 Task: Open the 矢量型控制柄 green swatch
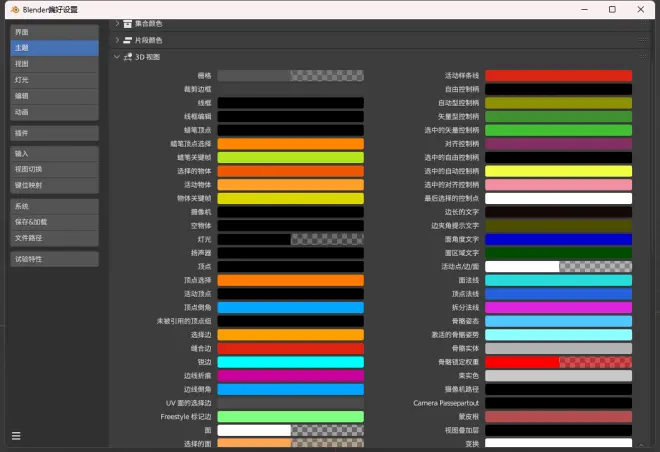click(x=559, y=117)
